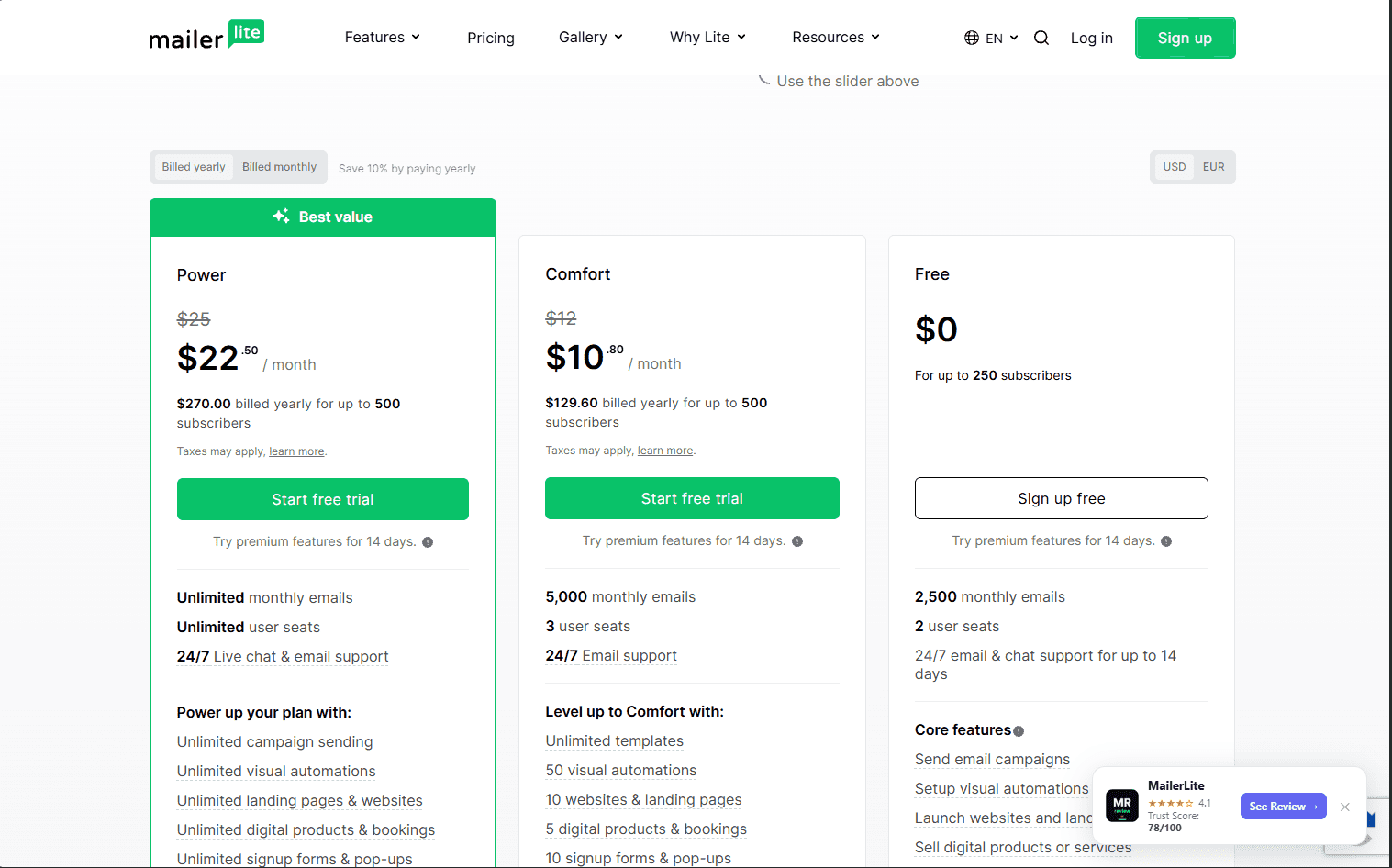Click Free plan title
The height and width of the screenshot is (868, 1392).
(932, 274)
